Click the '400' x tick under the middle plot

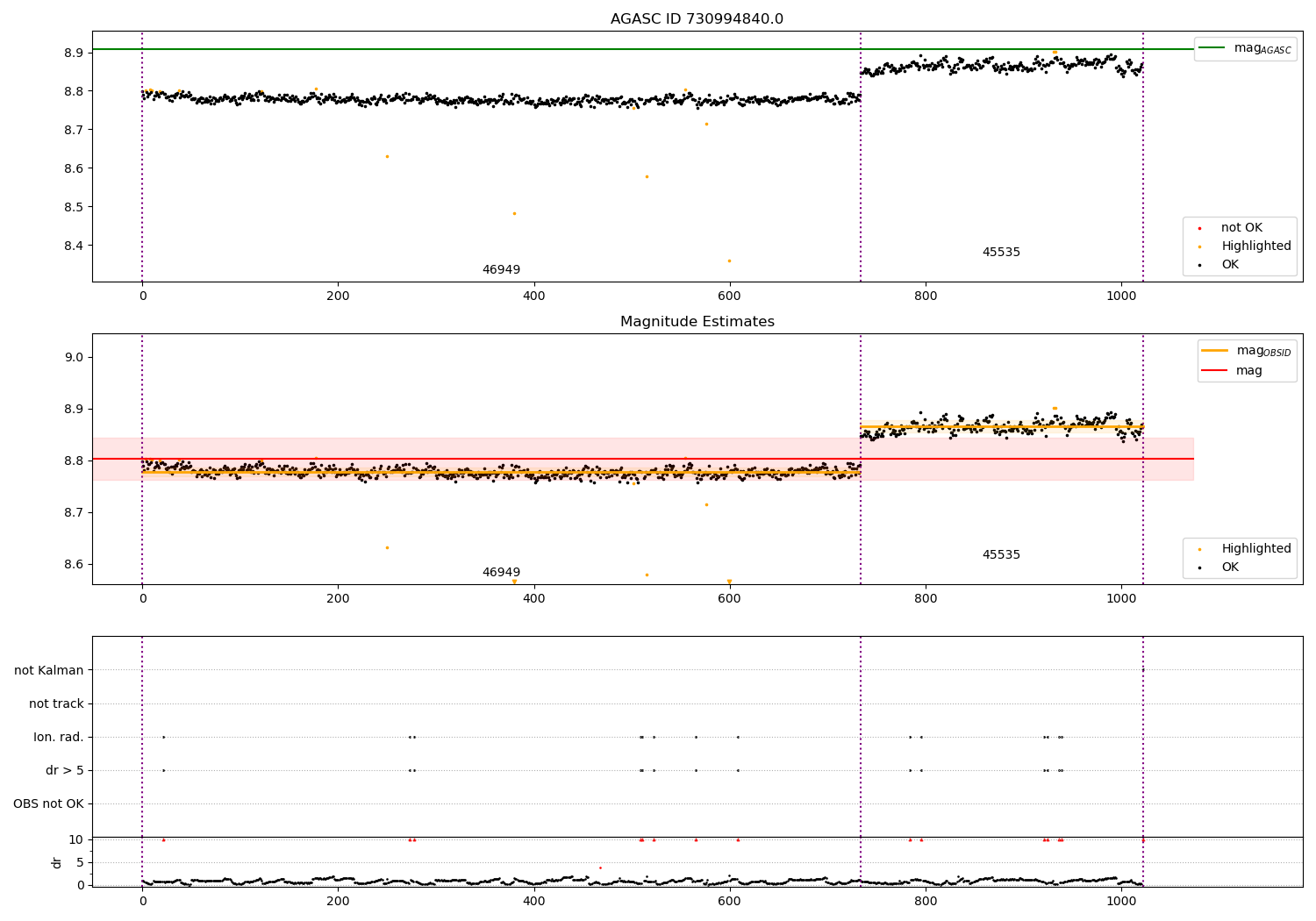tap(533, 599)
